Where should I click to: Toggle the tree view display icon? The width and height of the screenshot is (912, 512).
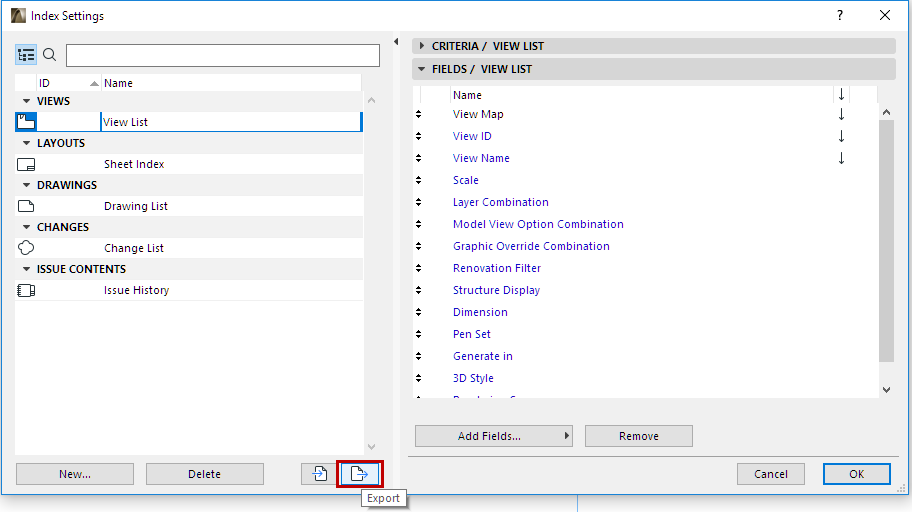pos(27,55)
